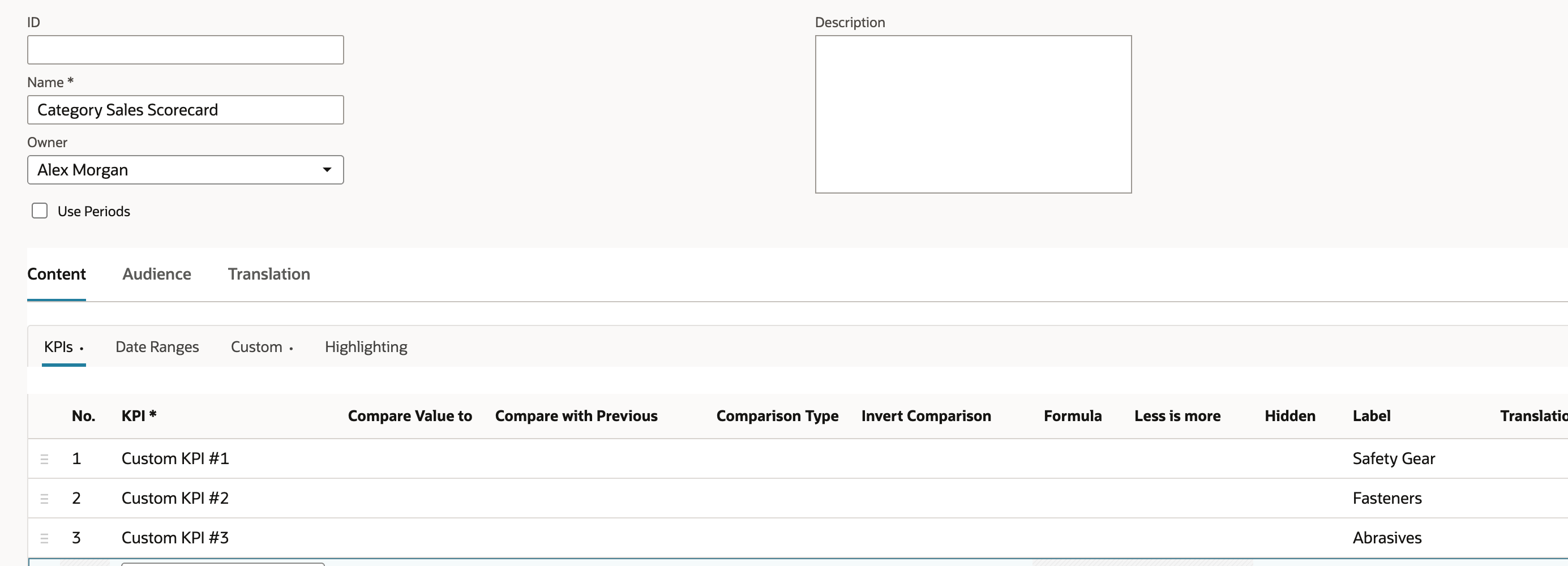Open the Owner dropdown showing Alex Morgan
The image size is (1568, 566).
coord(185,170)
